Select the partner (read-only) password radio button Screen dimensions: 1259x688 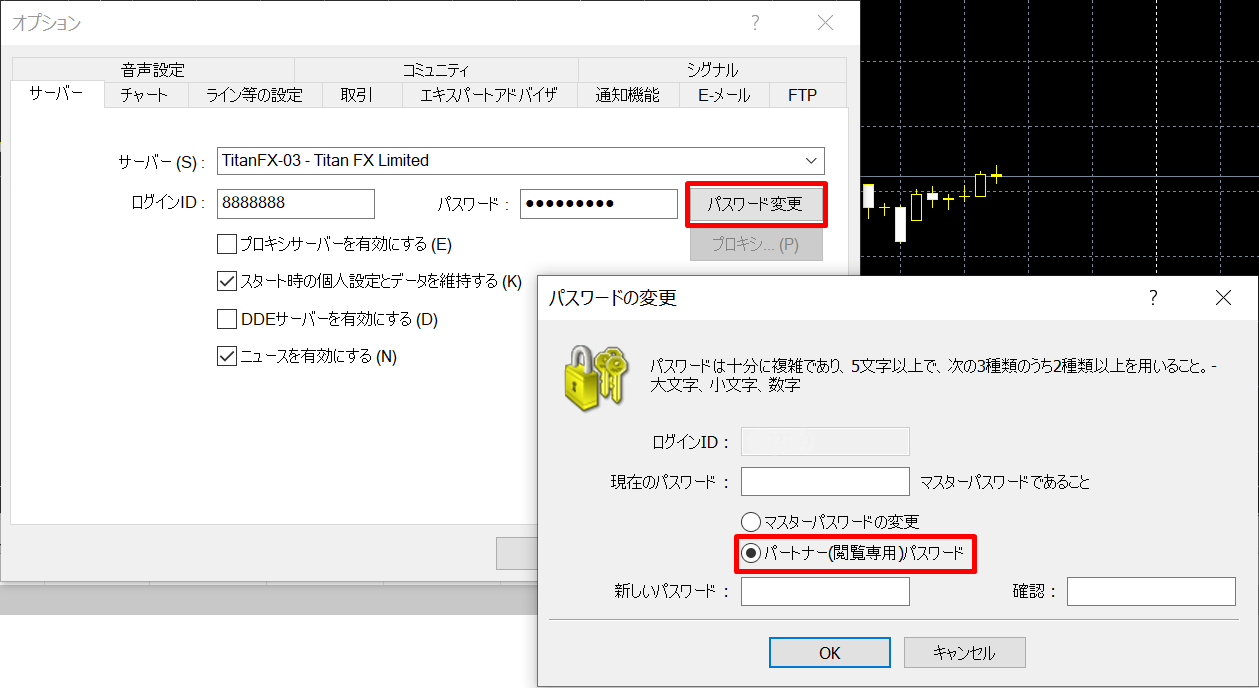750,552
